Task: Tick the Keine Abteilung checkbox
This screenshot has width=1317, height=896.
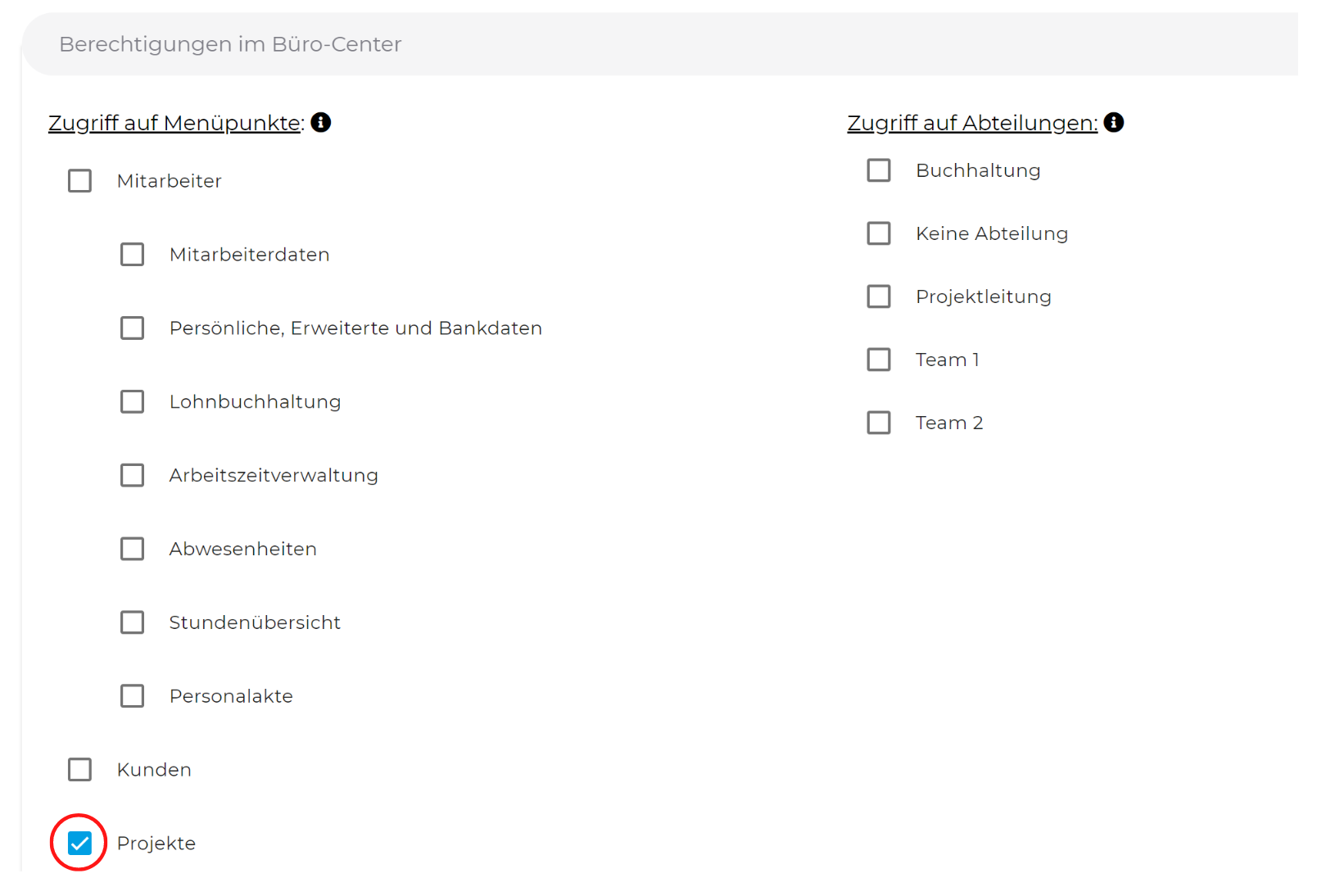Action: point(879,233)
